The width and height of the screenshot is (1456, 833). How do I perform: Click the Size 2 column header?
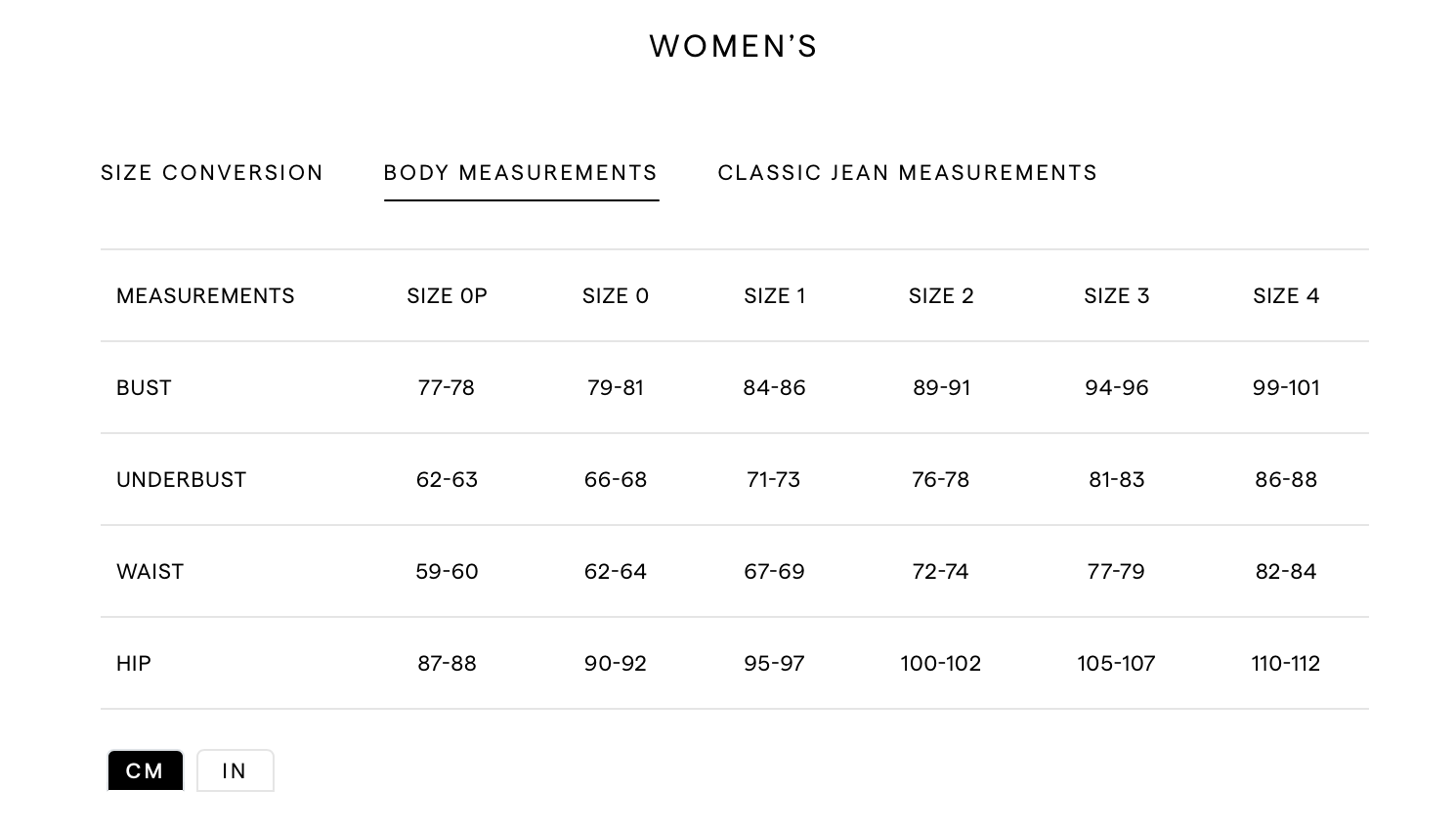coord(941,296)
